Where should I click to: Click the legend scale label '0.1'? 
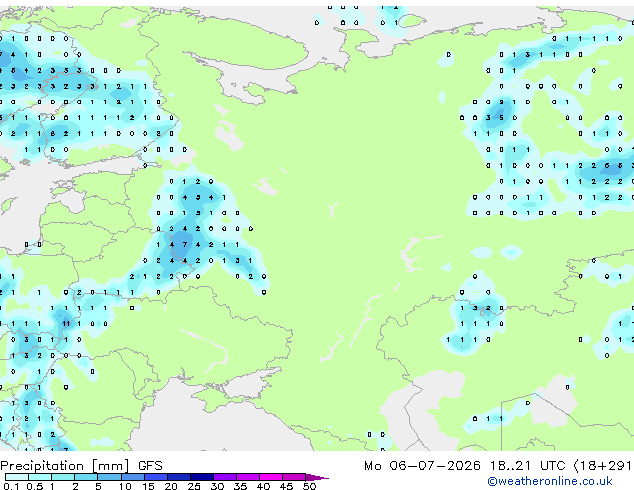[11, 486]
